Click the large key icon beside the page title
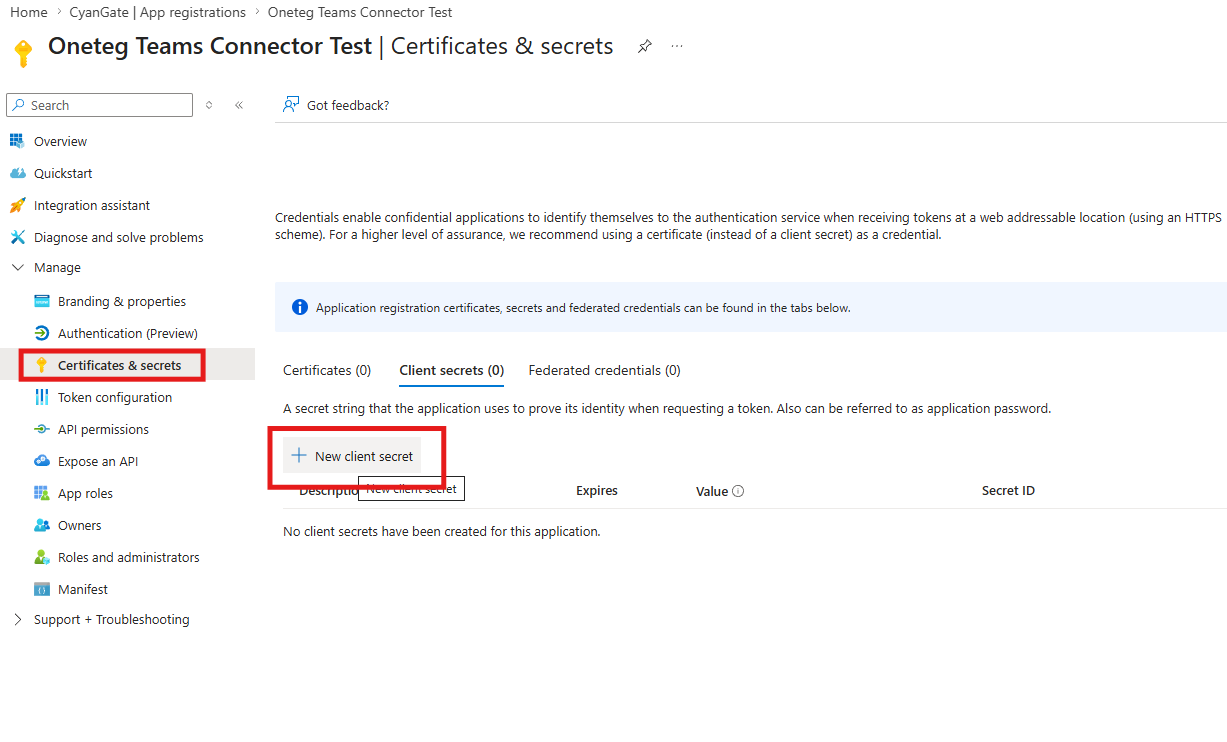This screenshot has width=1227, height=742. (x=23, y=53)
